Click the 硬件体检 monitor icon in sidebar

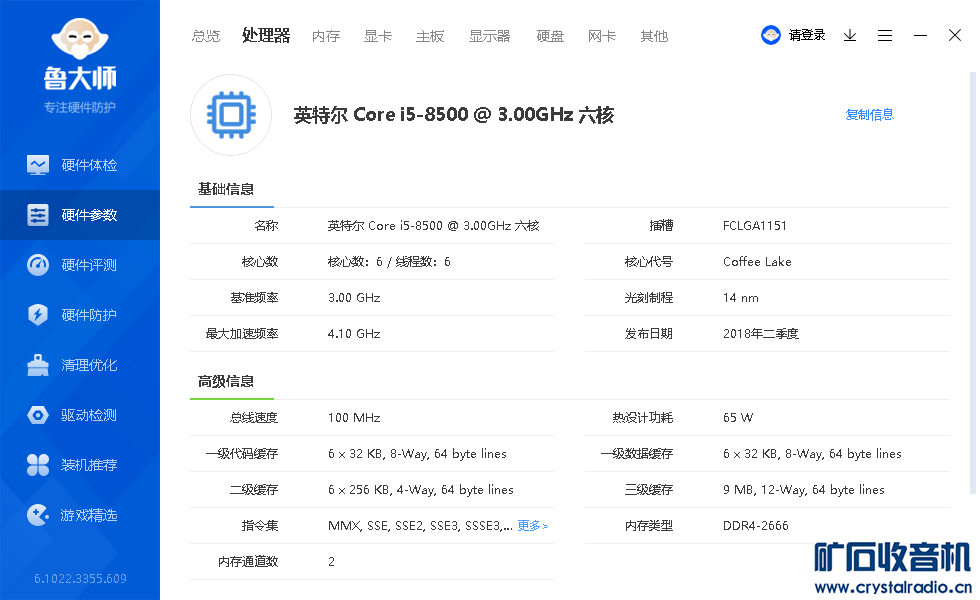pos(38,165)
